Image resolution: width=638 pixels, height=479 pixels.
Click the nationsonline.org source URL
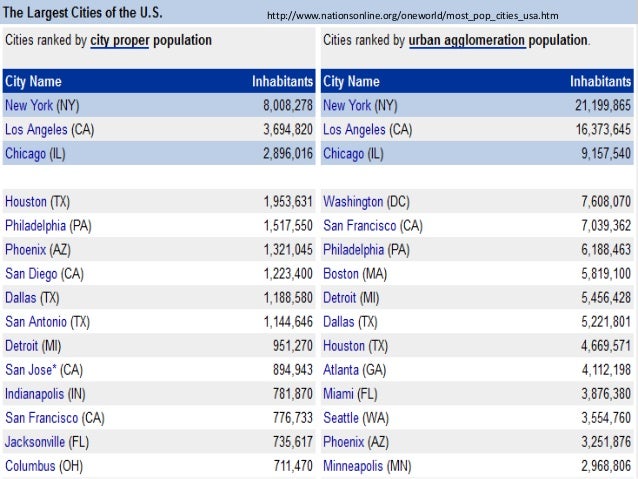click(x=413, y=16)
